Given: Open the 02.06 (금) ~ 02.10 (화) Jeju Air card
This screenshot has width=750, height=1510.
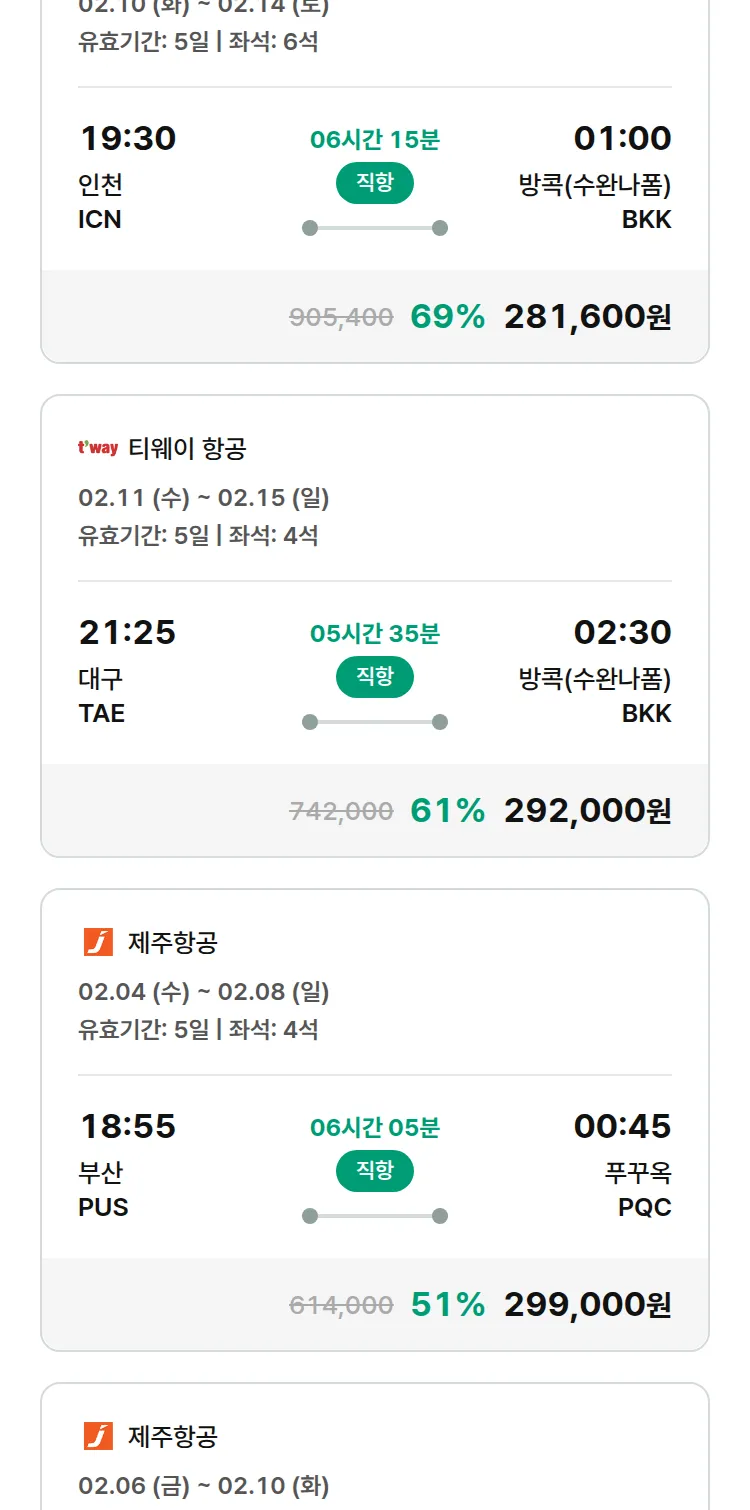Looking at the screenshot, I should (x=204, y=1486).
